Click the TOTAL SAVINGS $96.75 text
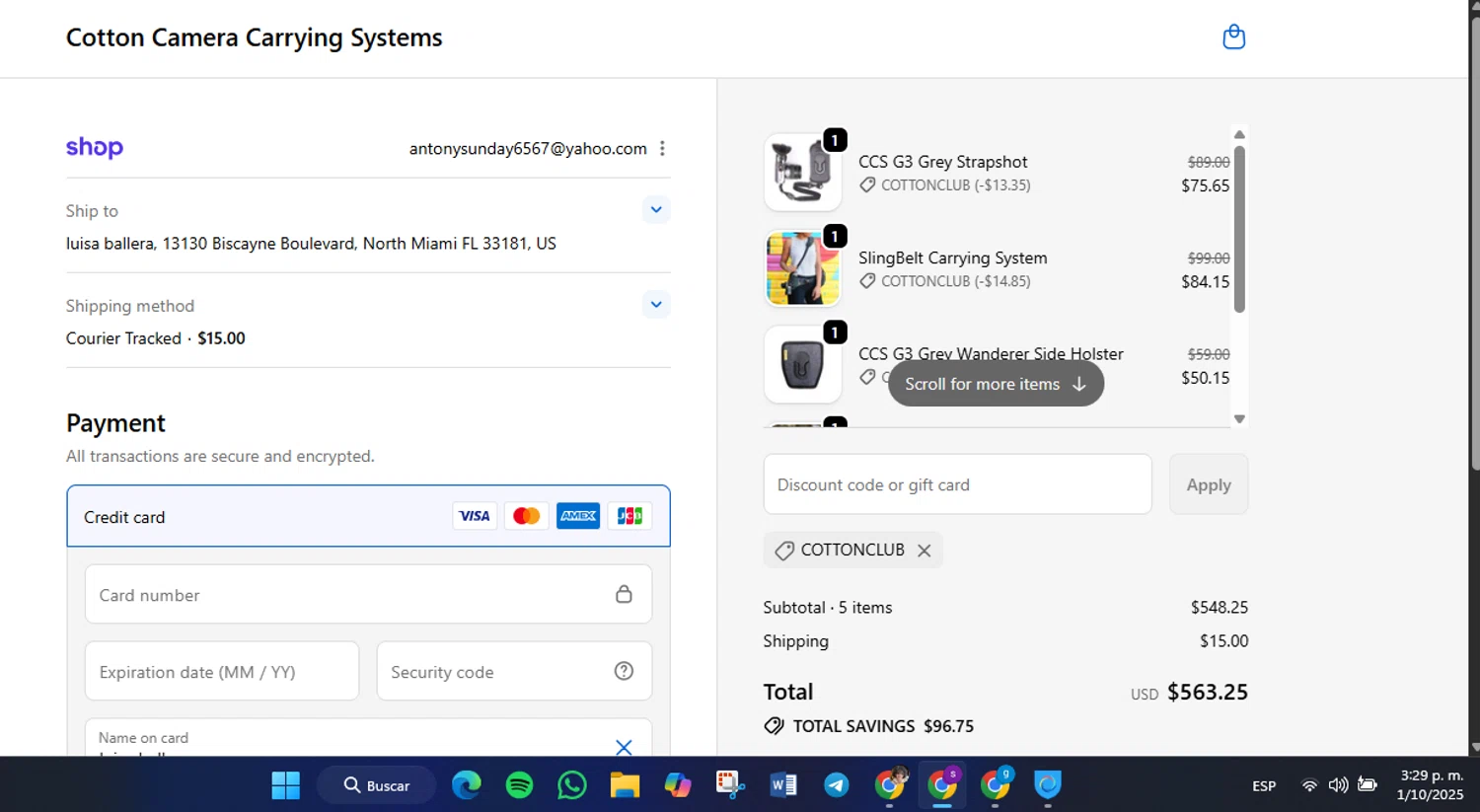 point(883,726)
